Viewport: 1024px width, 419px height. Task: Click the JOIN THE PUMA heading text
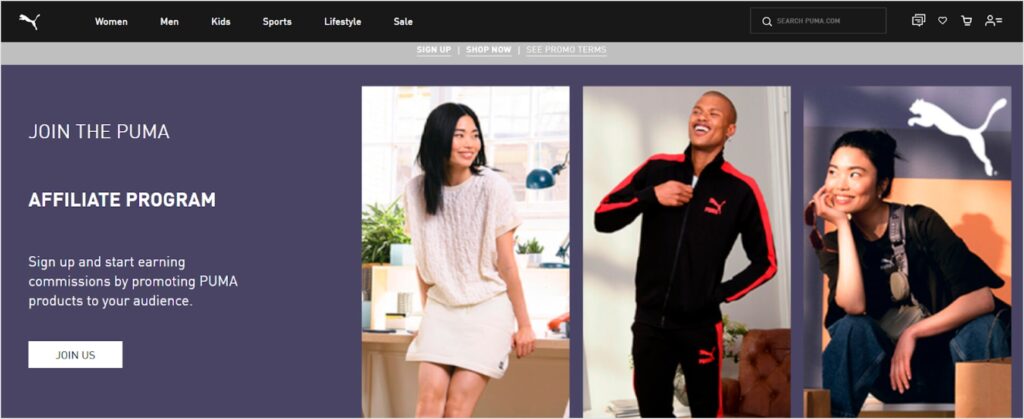click(99, 132)
